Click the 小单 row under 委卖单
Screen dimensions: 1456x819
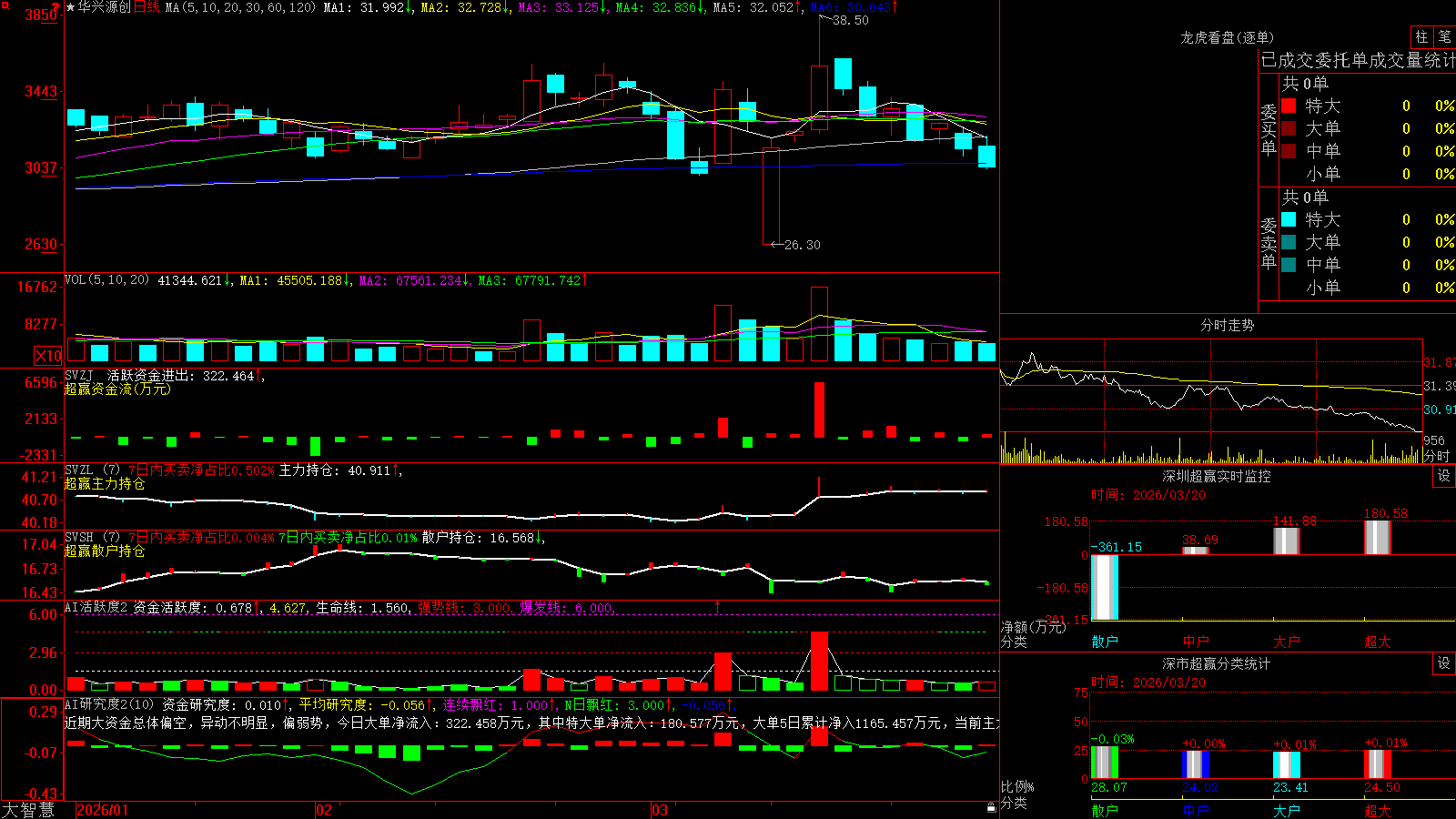coord(1368,288)
